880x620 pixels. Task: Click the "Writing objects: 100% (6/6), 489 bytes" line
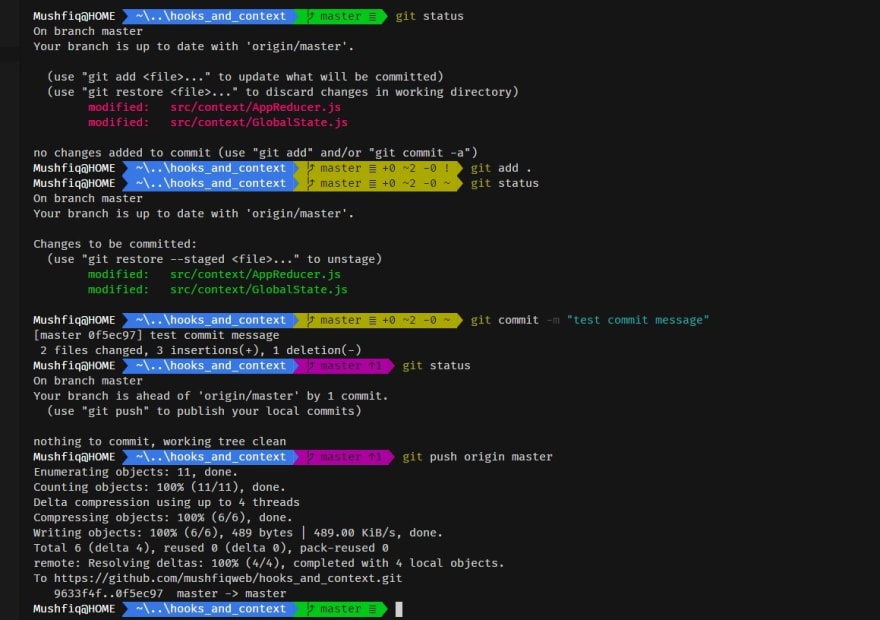tap(238, 532)
